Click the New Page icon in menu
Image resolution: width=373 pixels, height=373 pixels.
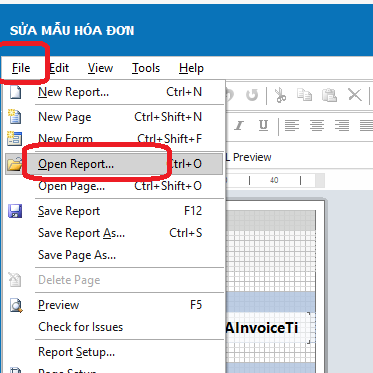pyautogui.click(x=15, y=117)
